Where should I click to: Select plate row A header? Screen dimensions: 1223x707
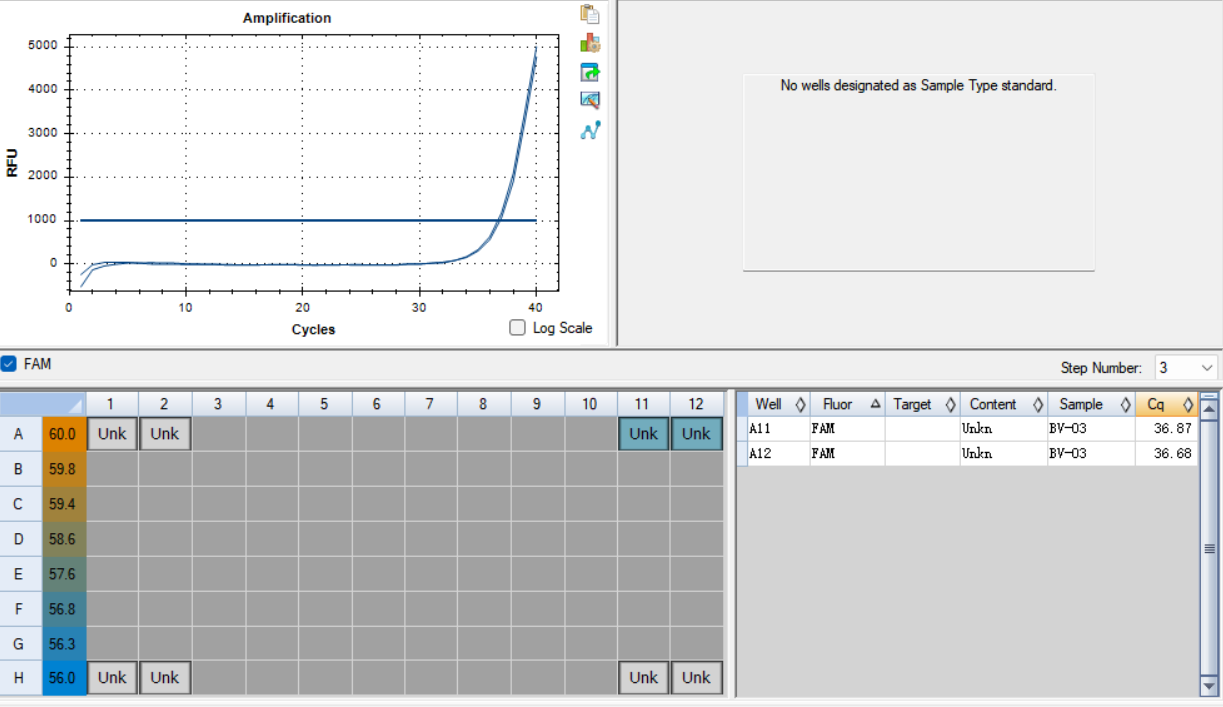(21, 434)
